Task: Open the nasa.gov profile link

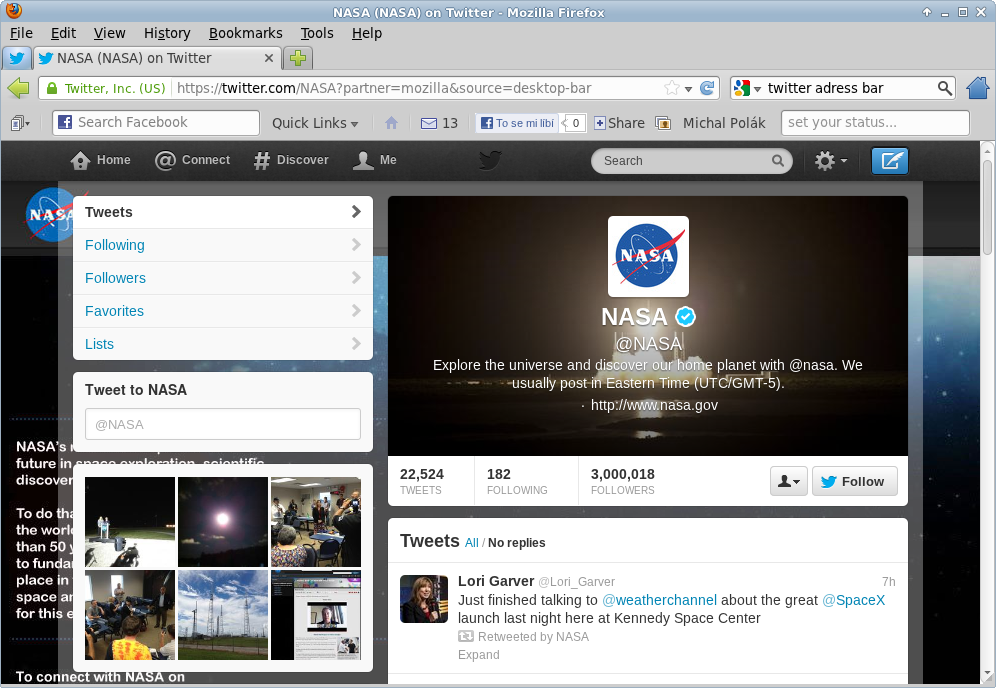Action: pos(654,405)
